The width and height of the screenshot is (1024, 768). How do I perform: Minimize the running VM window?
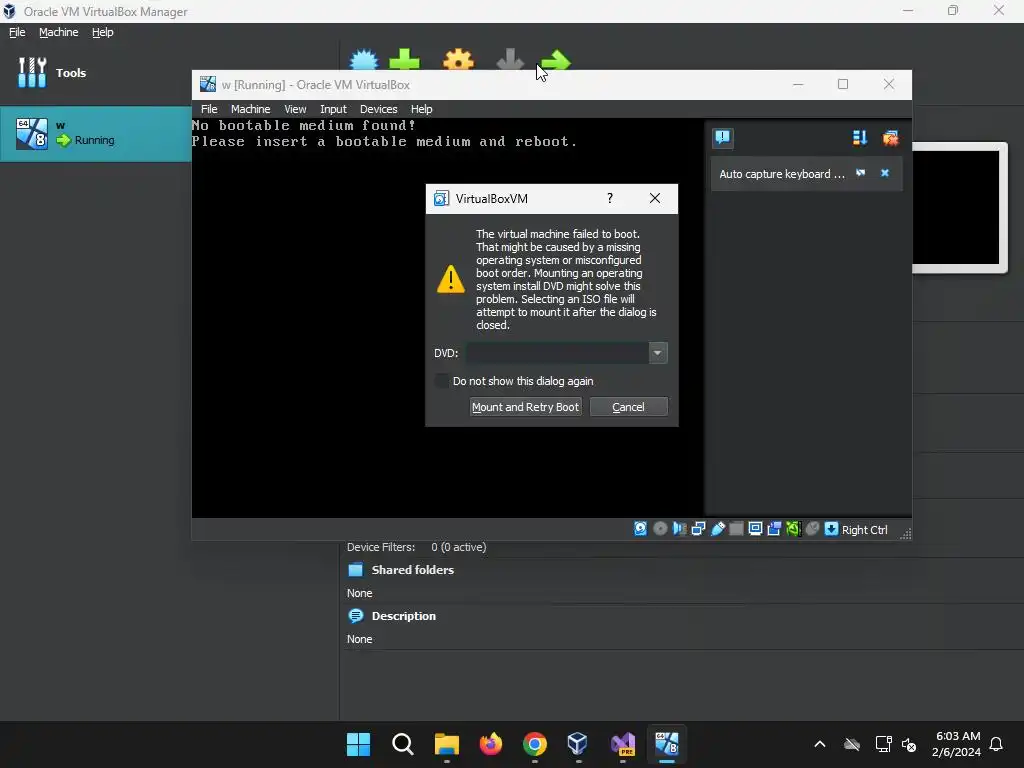[x=798, y=84]
